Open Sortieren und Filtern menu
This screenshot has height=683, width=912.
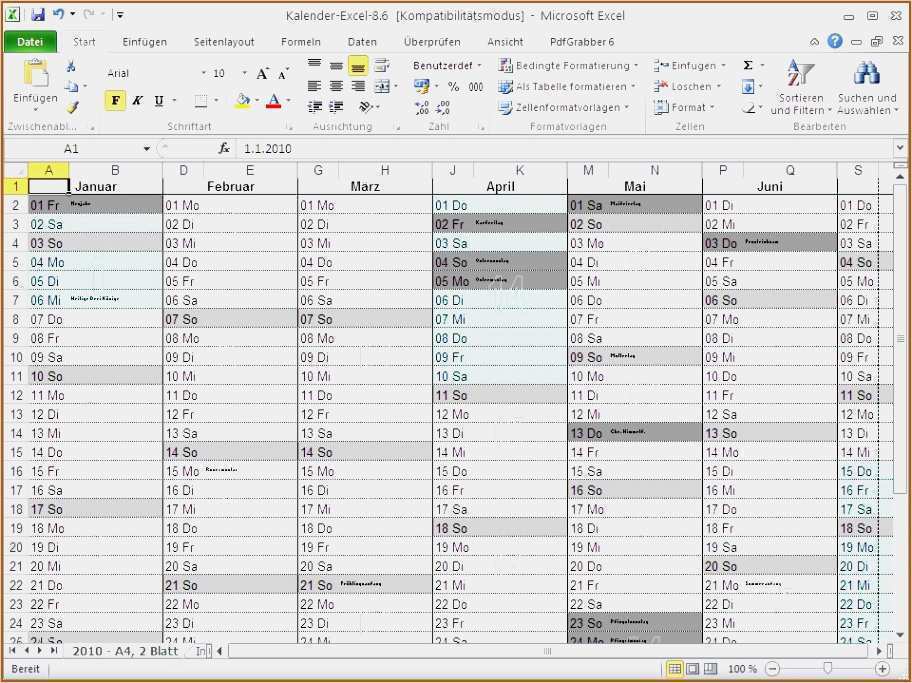click(800, 87)
